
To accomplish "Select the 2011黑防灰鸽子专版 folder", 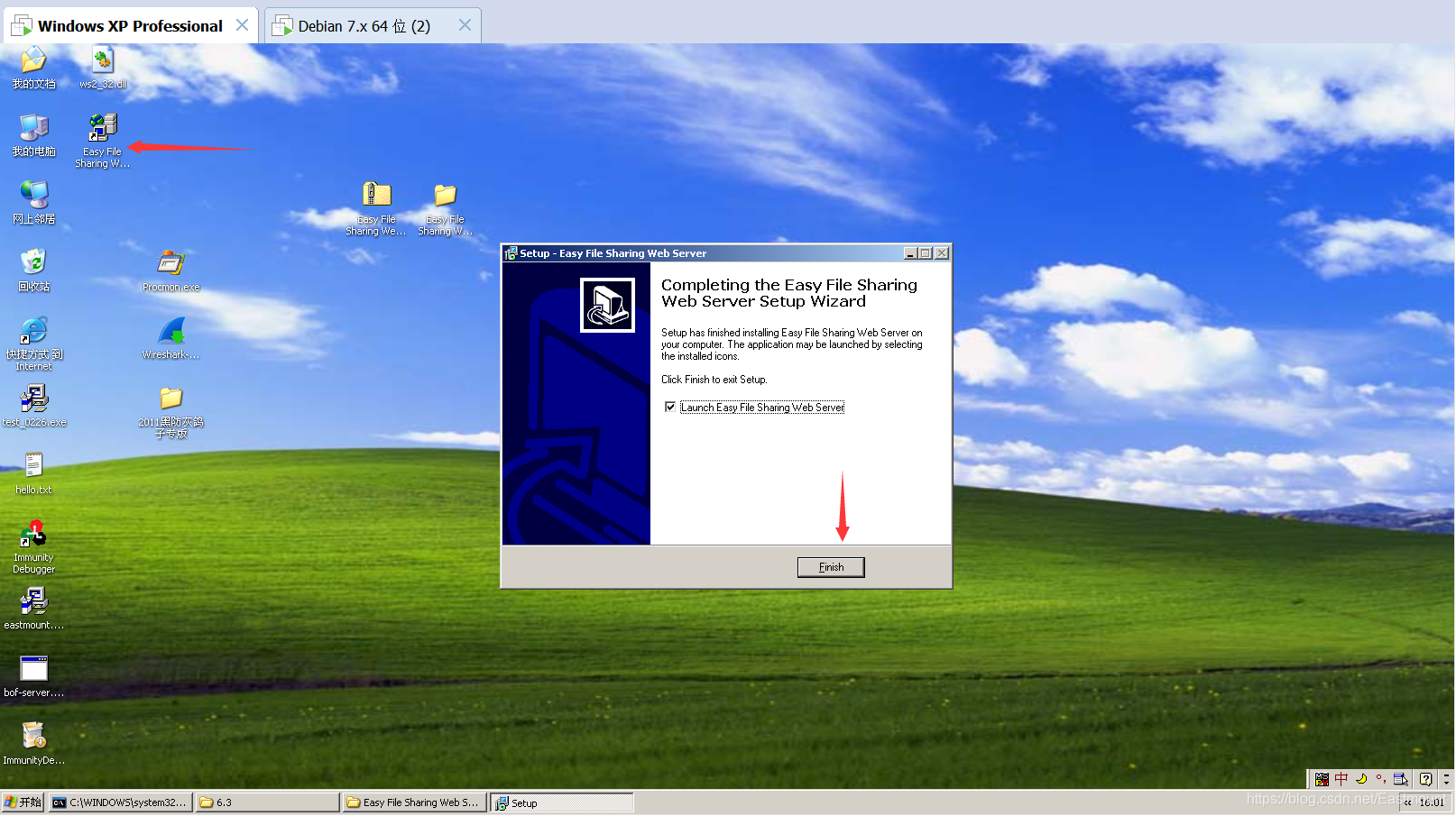I will 170,411.
